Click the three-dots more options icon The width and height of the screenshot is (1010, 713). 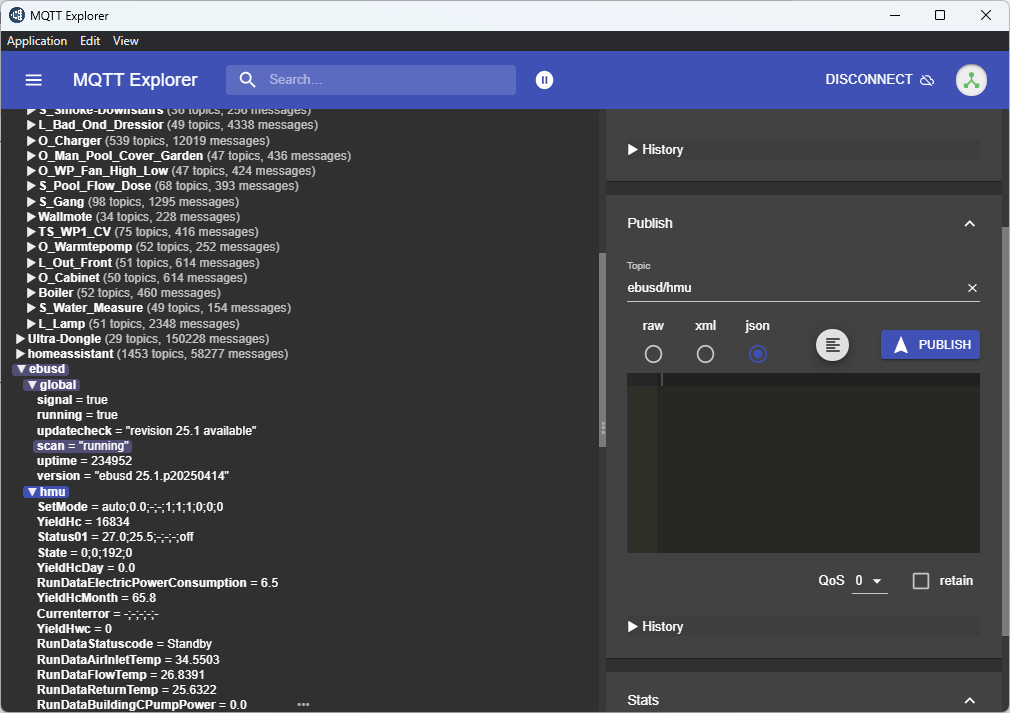(x=303, y=704)
